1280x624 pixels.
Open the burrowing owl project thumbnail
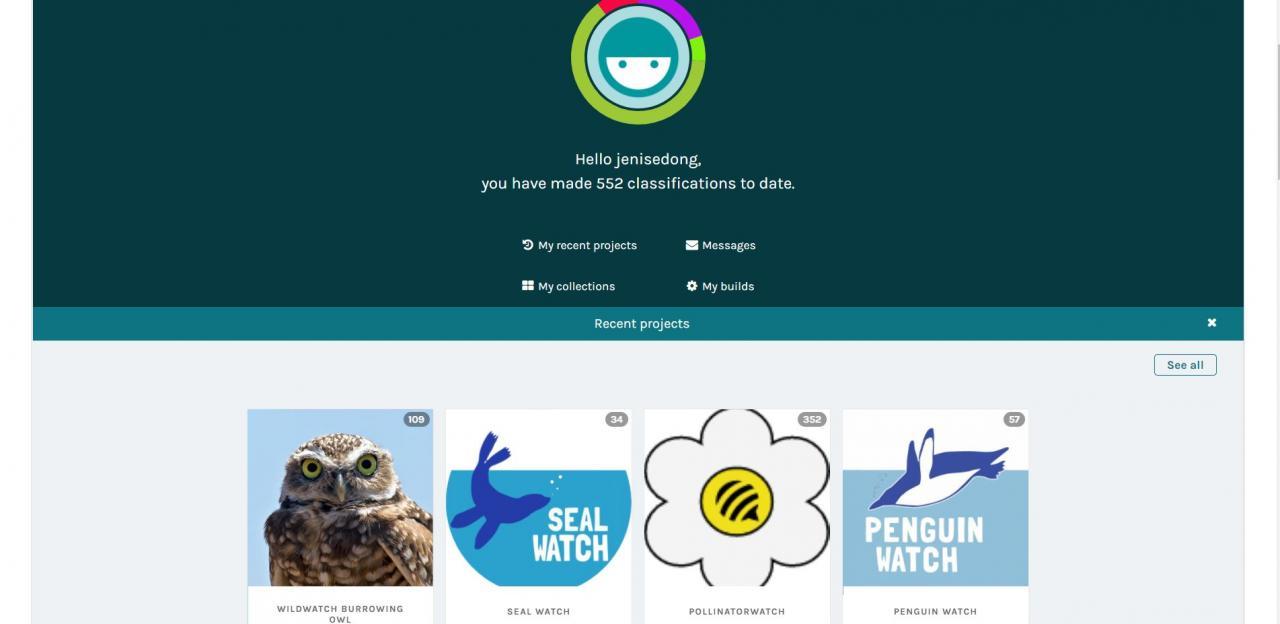(x=340, y=497)
